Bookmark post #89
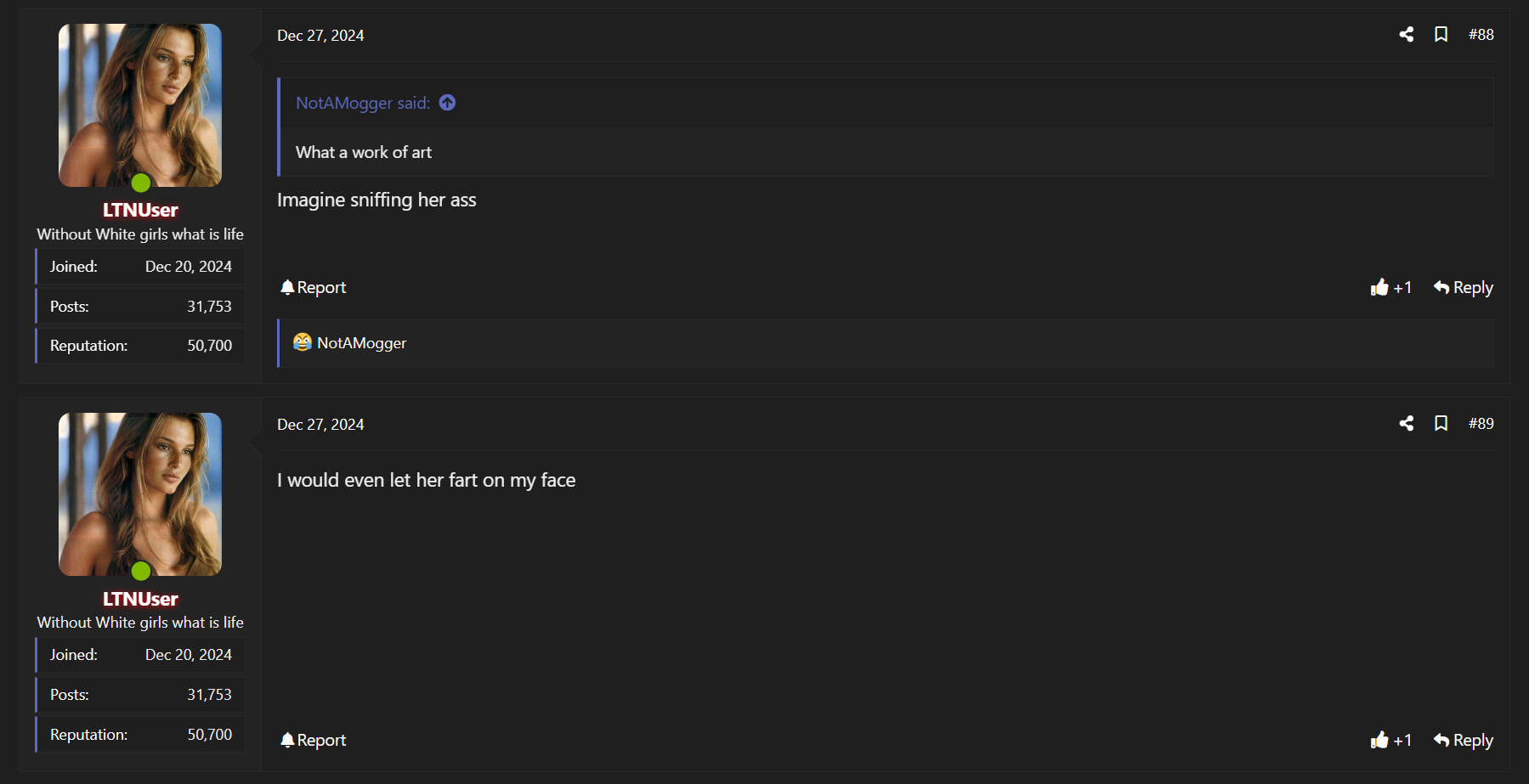Image resolution: width=1529 pixels, height=784 pixels. (1441, 424)
